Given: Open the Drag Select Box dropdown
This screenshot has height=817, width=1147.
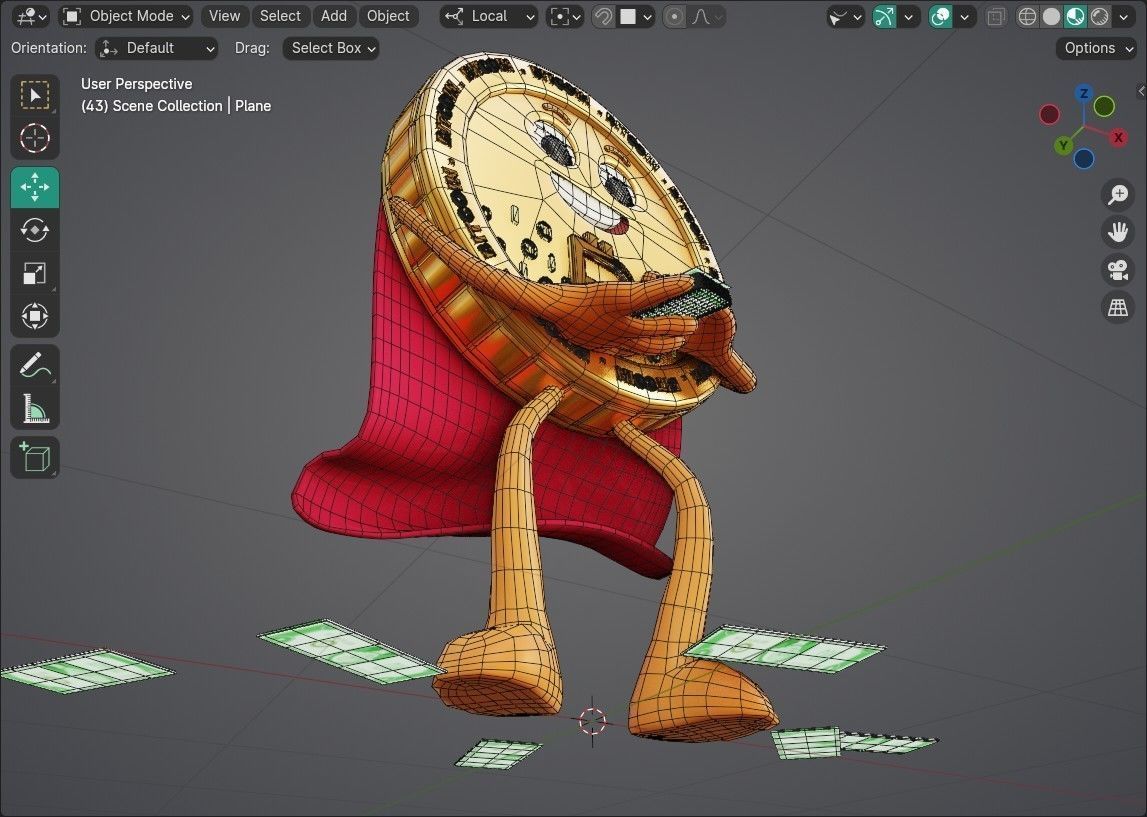Looking at the screenshot, I should click(x=331, y=48).
